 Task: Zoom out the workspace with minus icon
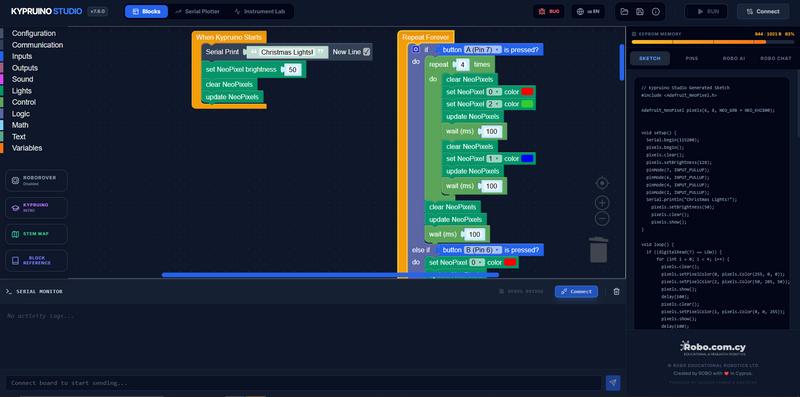602,219
